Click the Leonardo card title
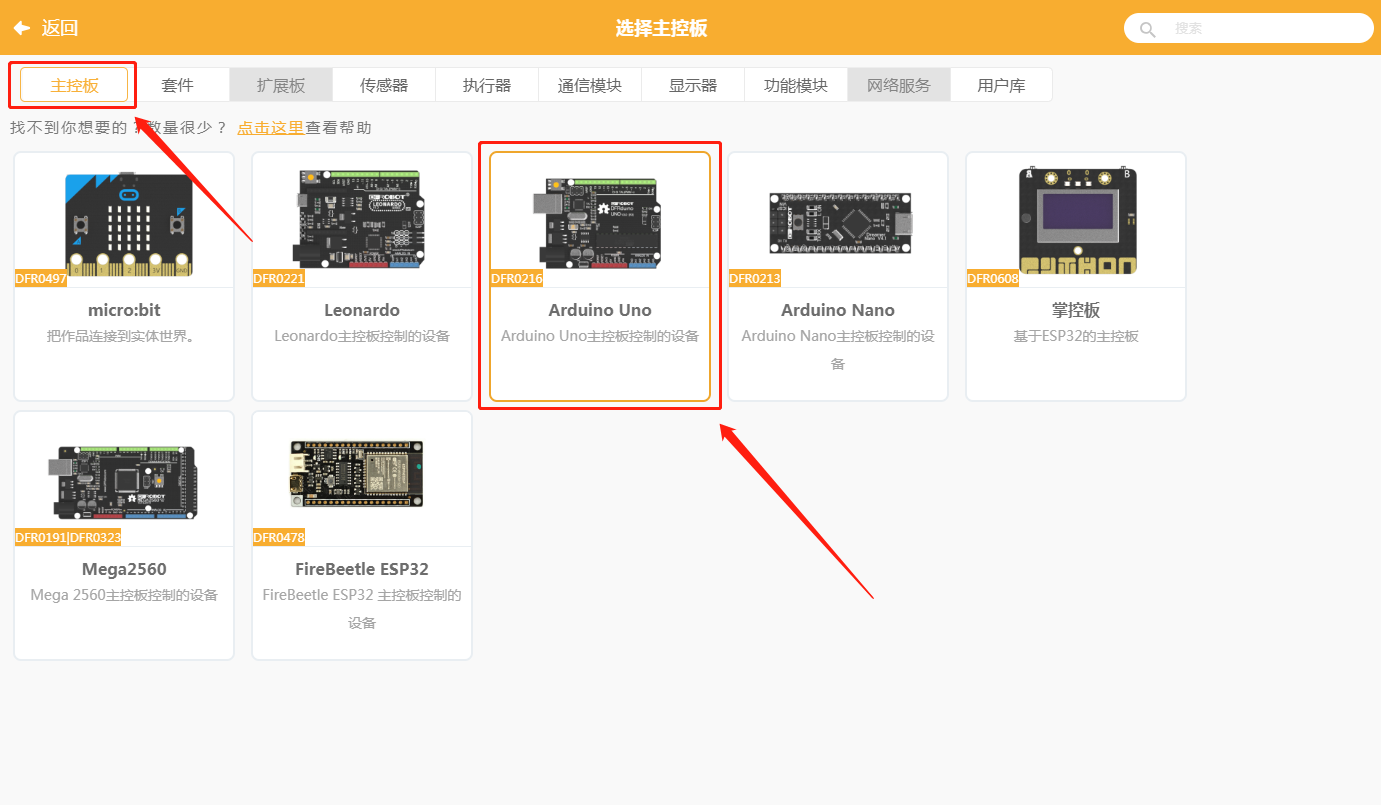This screenshot has height=805, width=1381. coord(362,310)
